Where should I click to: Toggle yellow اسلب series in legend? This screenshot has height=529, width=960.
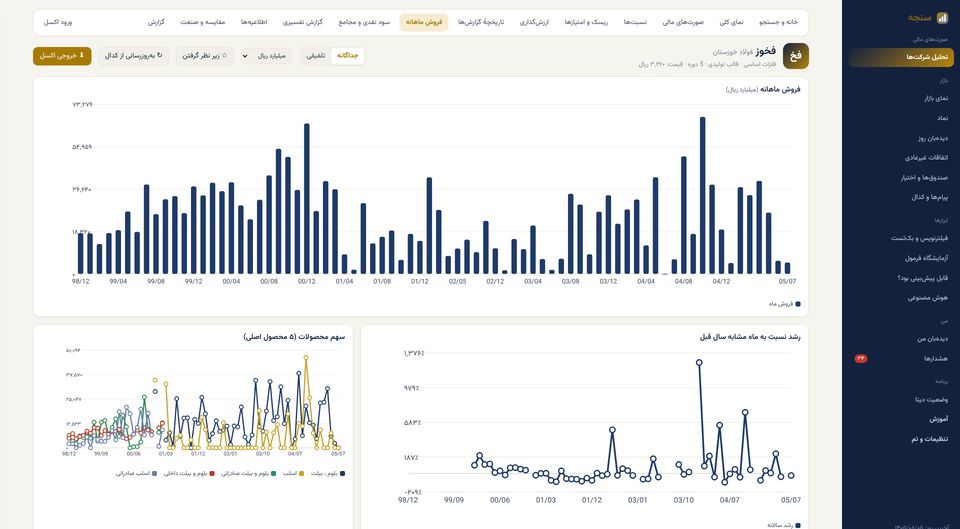(293, 473)
